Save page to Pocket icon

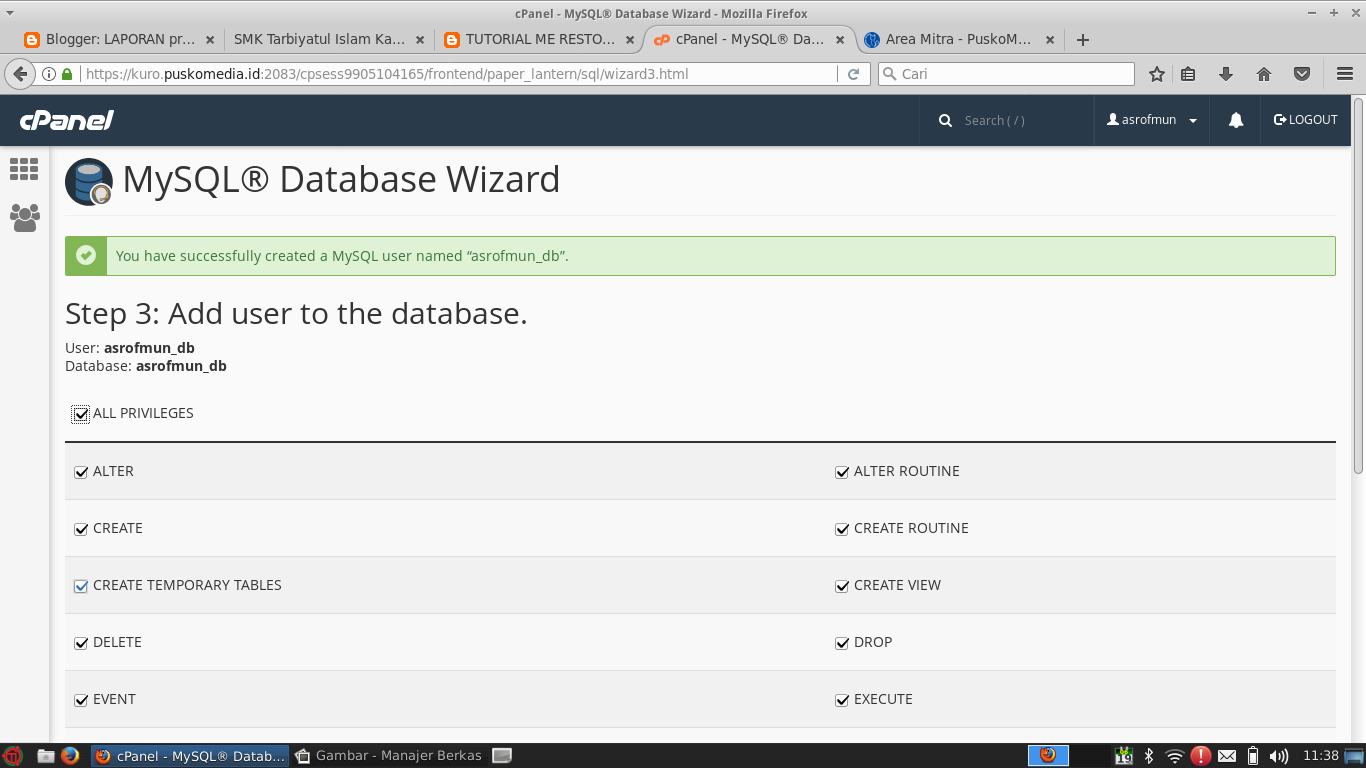click(1302, 74)
